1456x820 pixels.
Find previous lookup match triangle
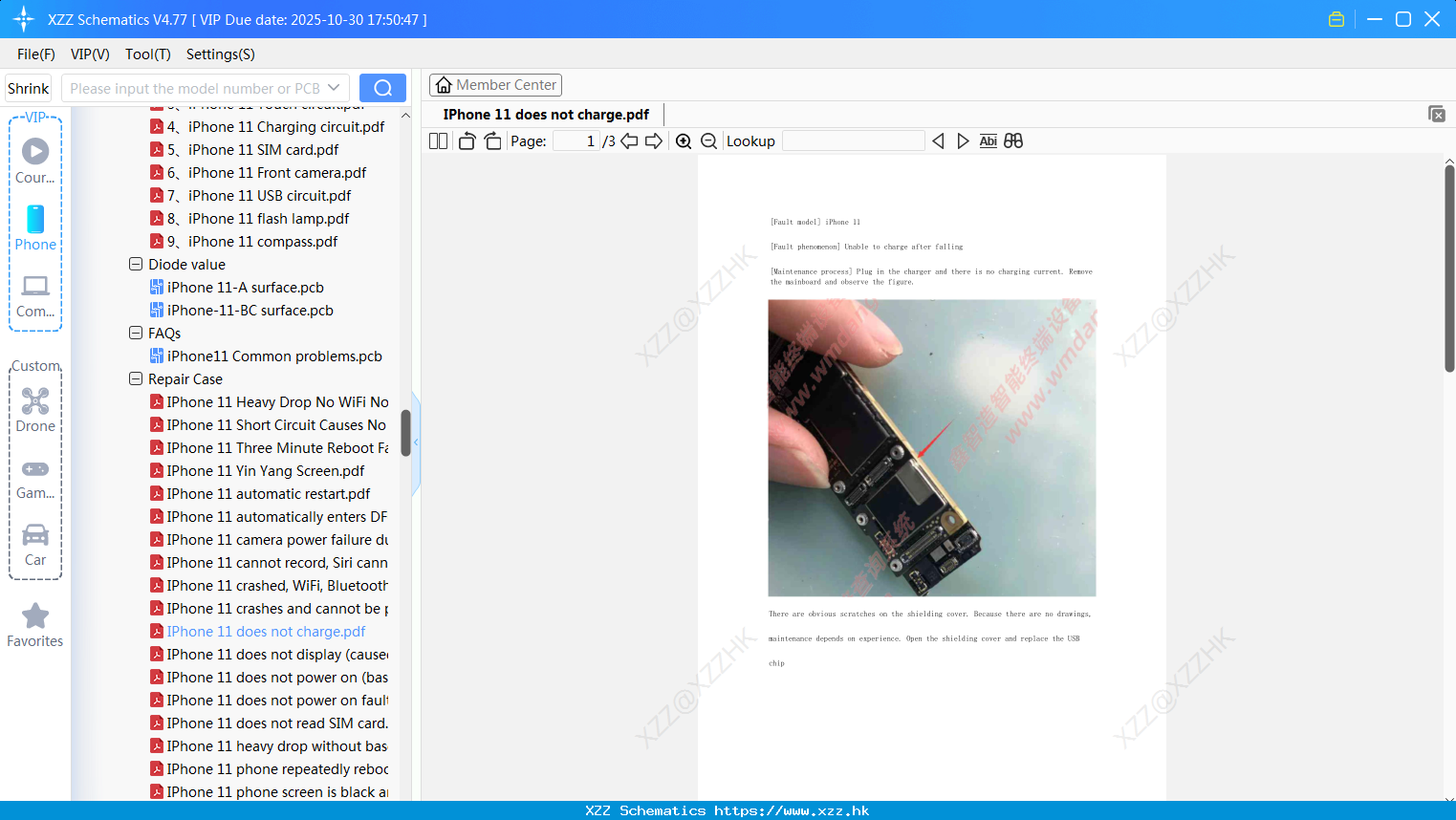pyautogui.click(x=938, y=140)
